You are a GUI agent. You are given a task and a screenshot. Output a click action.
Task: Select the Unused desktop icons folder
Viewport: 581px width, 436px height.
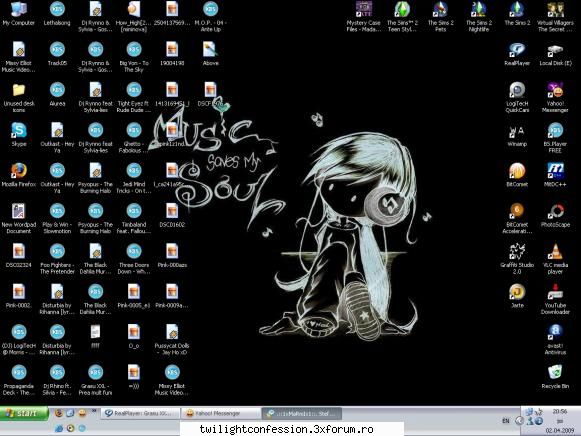click(x=19, y=97)
